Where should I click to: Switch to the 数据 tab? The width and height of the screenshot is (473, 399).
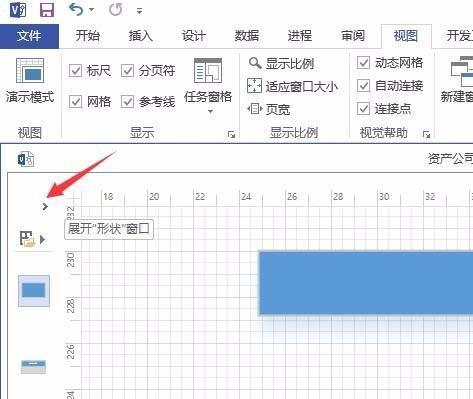click(x=247, y=36)
